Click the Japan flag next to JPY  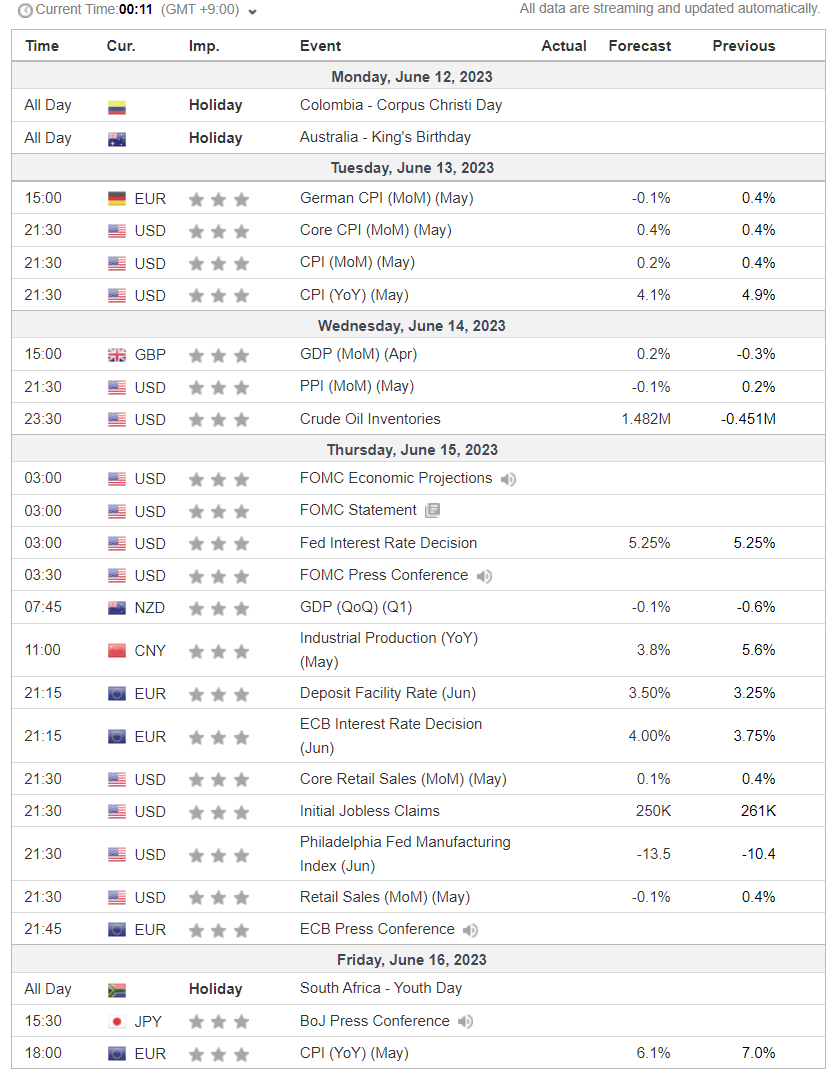117,1022
